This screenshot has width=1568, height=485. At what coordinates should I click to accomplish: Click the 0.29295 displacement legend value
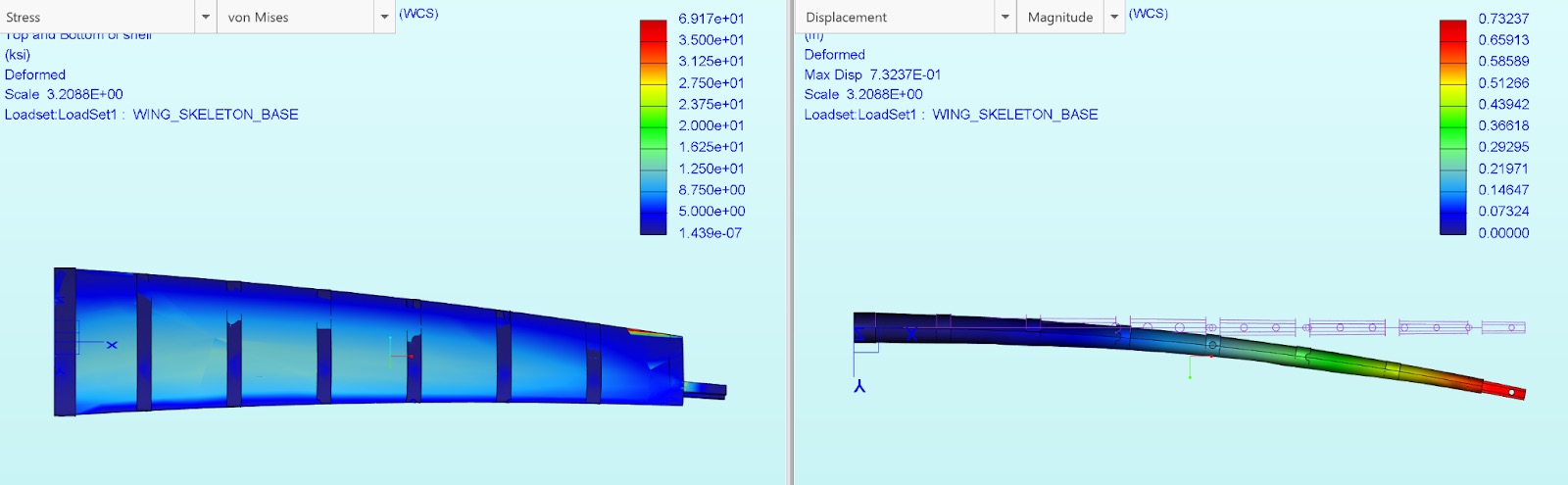(1503, 147)
